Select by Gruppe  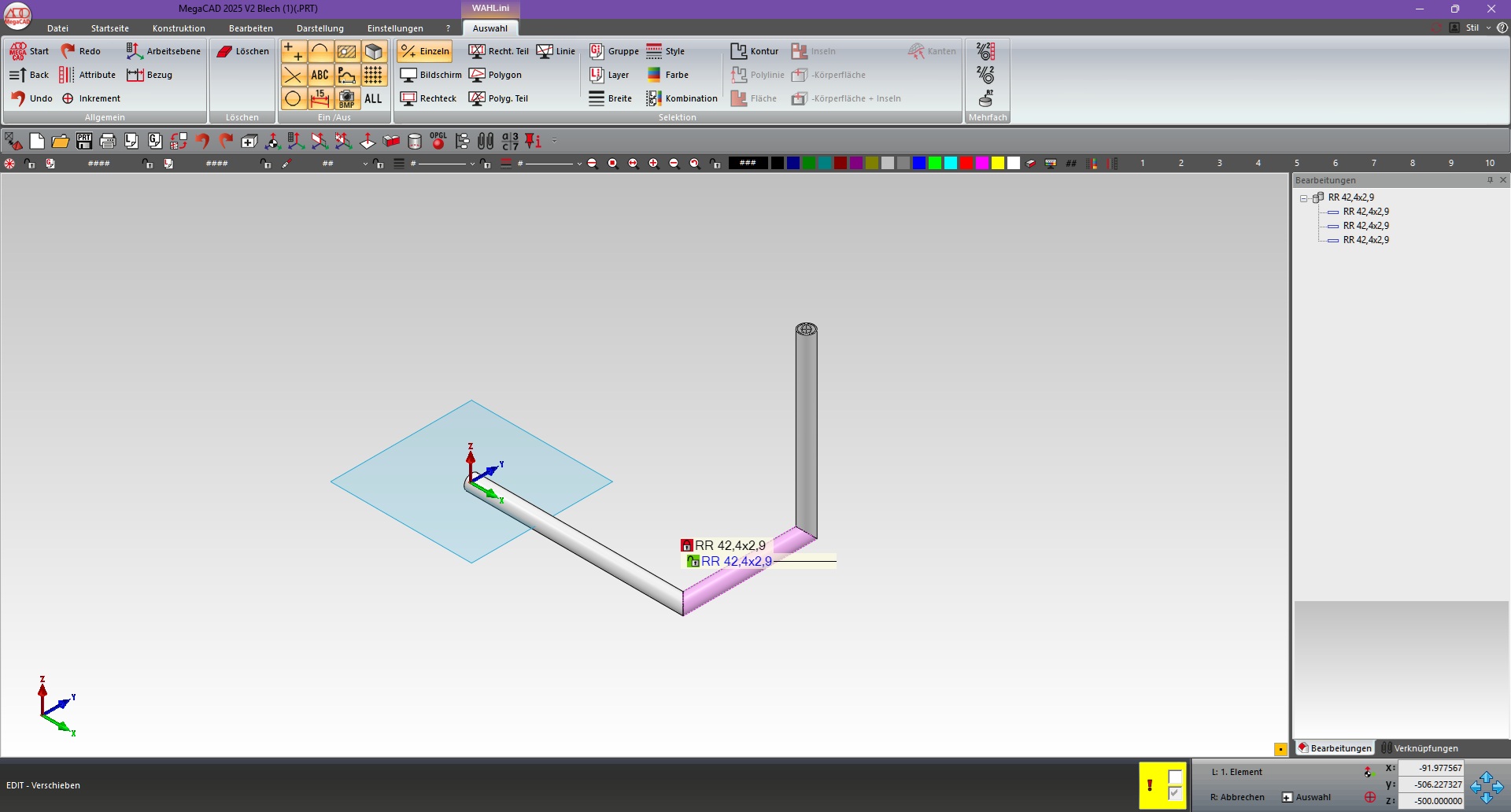pos(614,51)
